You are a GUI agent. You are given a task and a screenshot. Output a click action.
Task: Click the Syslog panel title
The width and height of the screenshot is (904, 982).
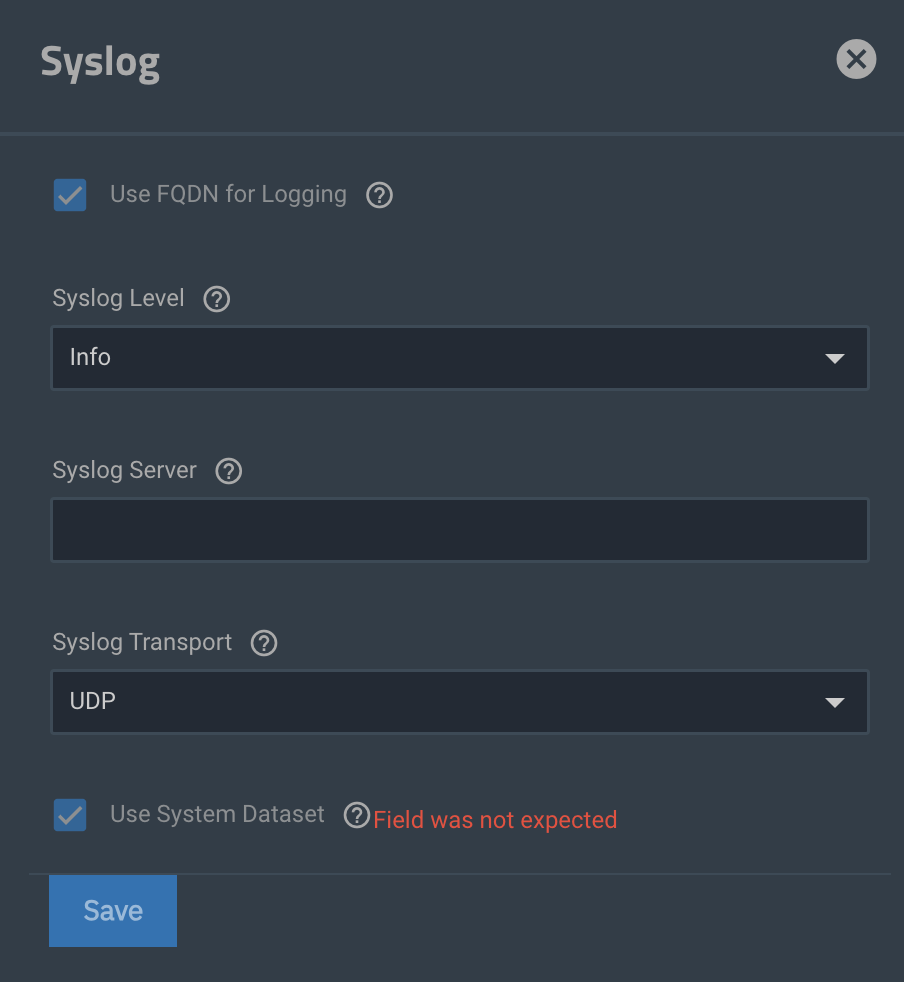pyautogui.click(x=100, y=63)
